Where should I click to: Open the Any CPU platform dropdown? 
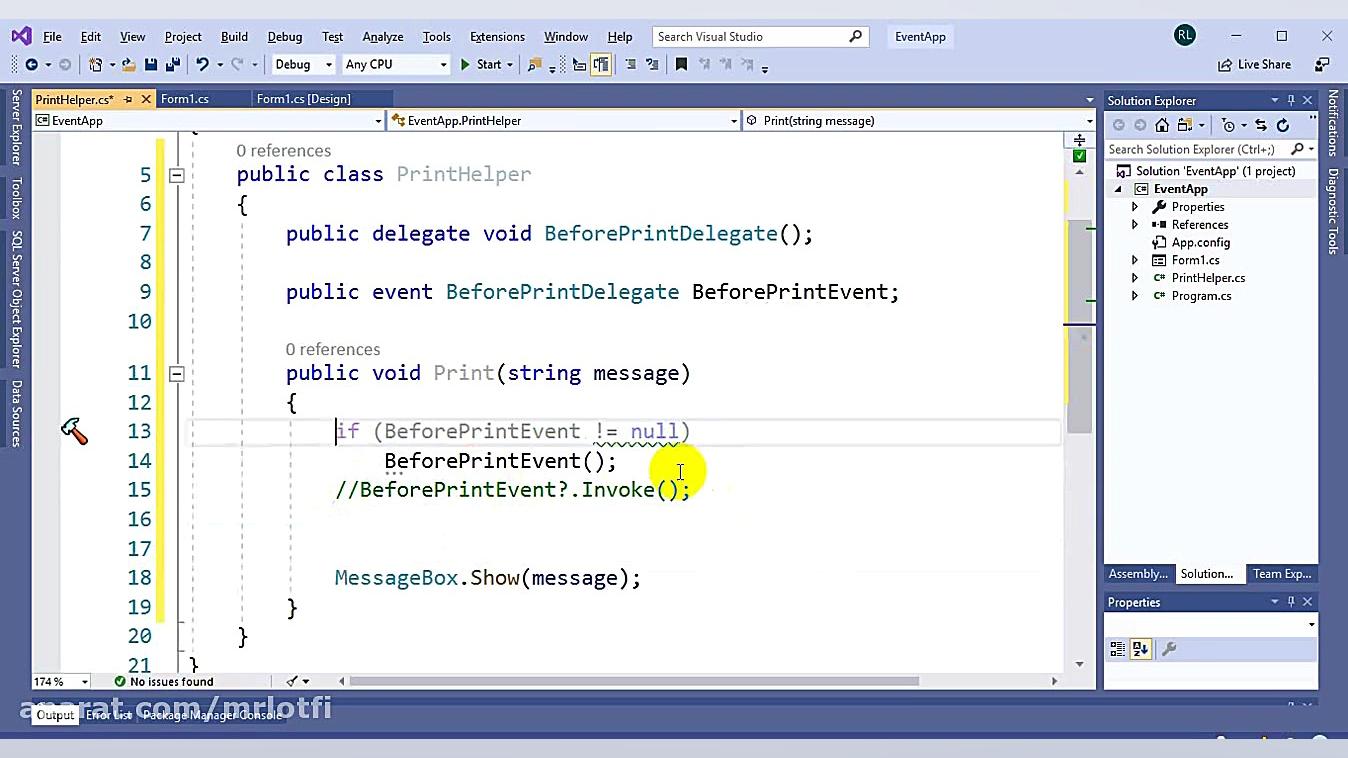click(x=396, y=64)
